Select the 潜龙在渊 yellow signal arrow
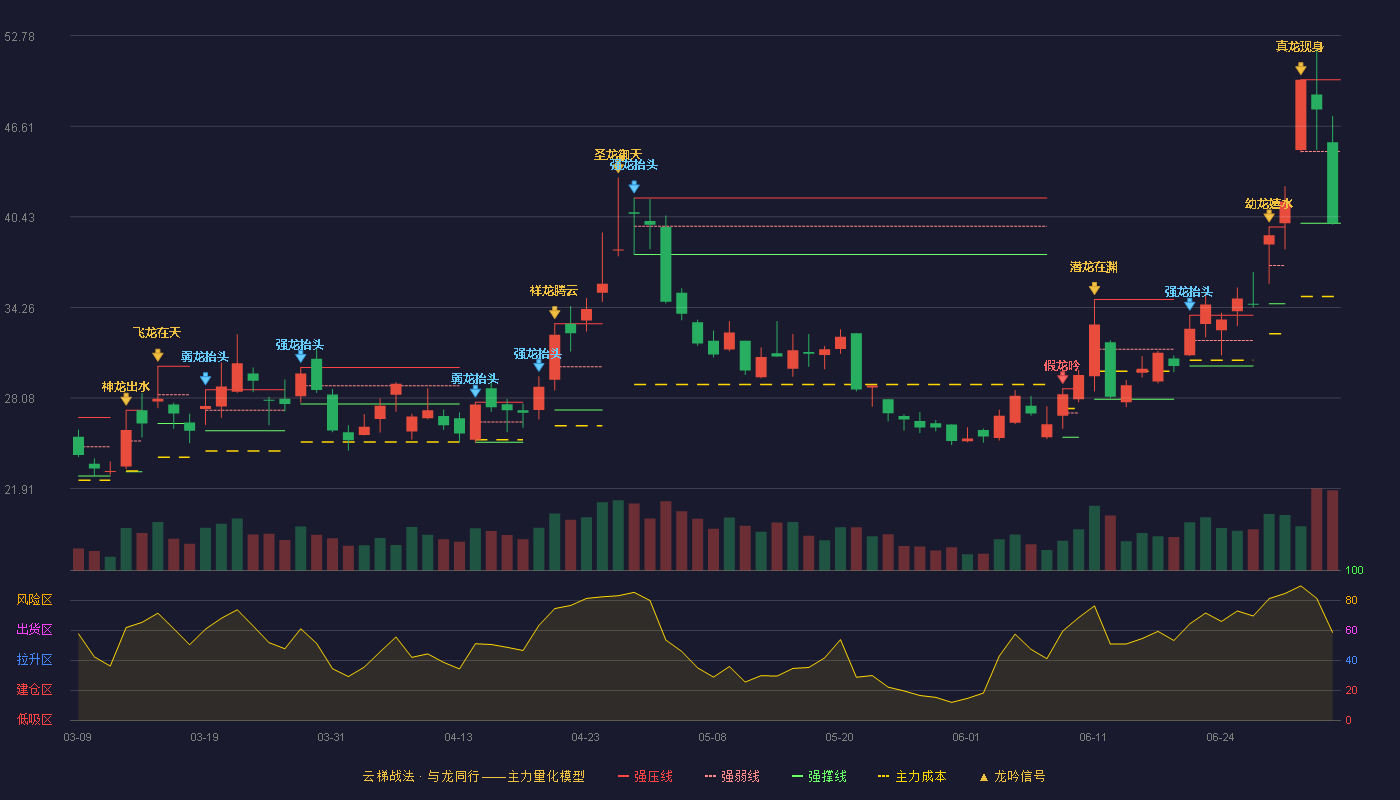 [x=1095, y=289]
